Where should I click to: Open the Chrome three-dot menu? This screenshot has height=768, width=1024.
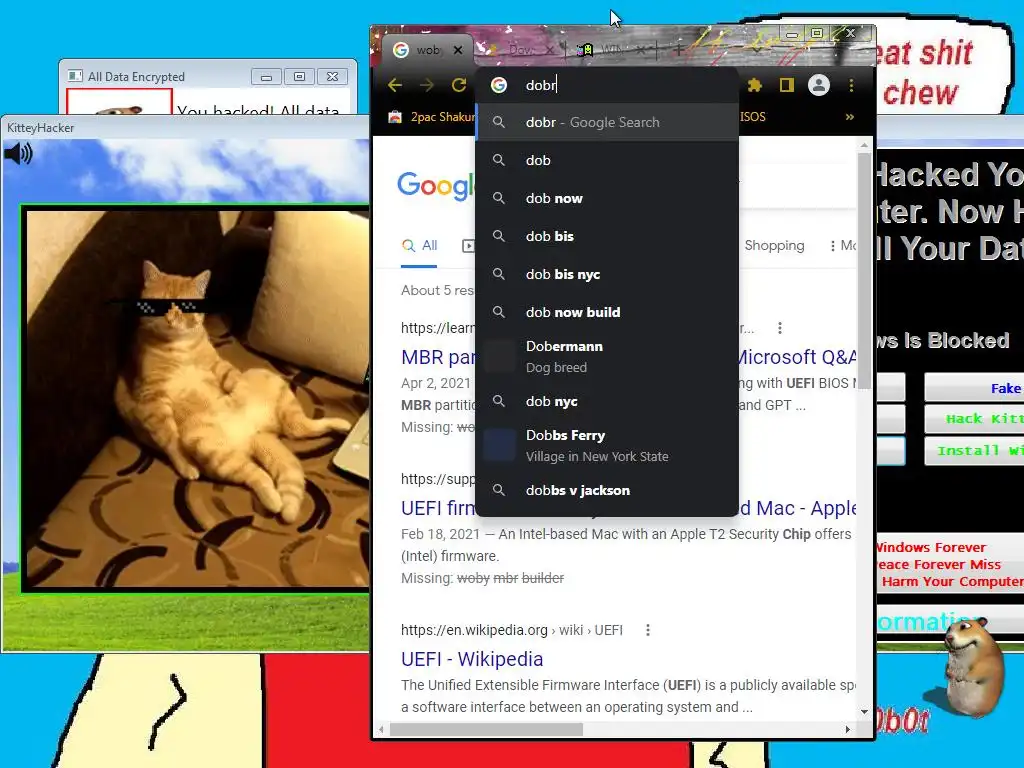pyautogui.click(x=851, y=85)
